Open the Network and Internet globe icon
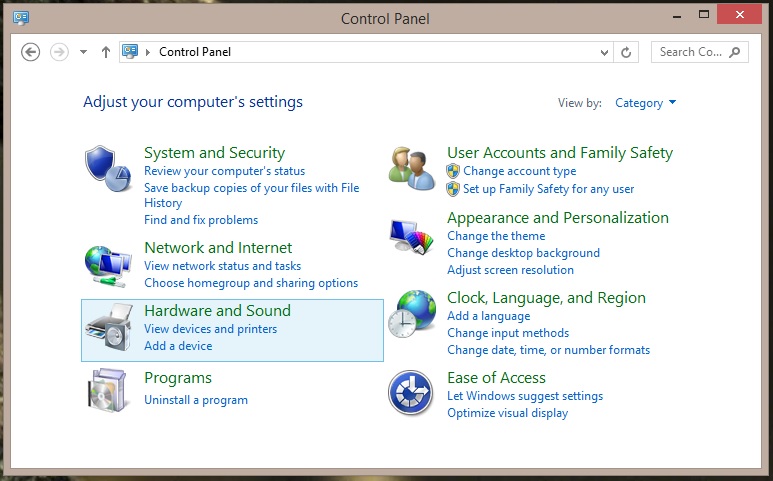Viewport: 773px width, 481px height. [108, 266]
